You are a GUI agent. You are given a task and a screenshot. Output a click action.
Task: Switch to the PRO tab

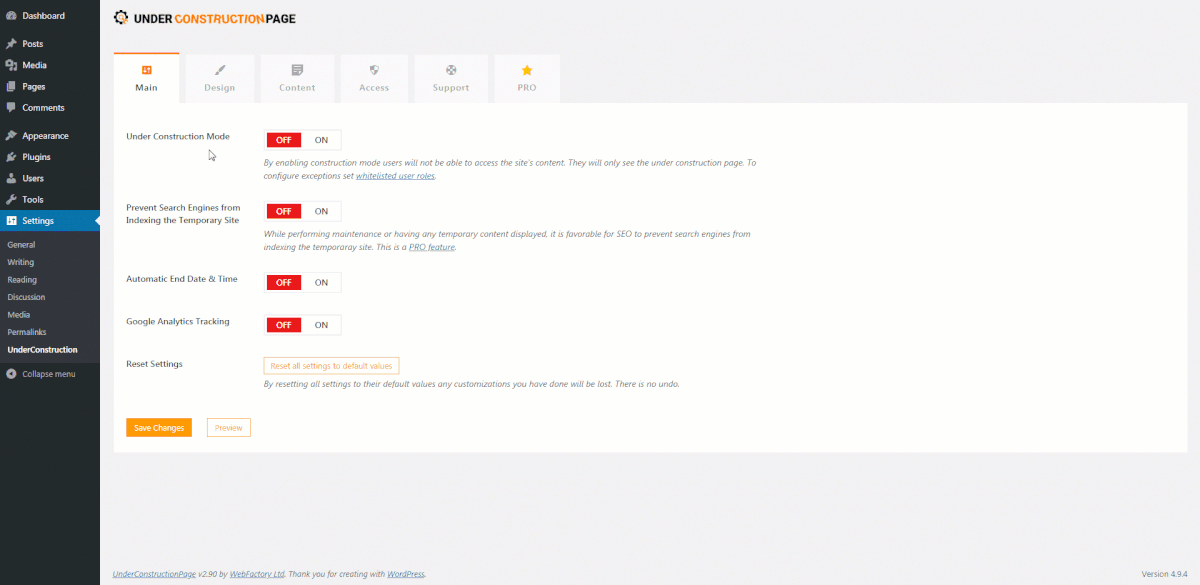tap(527, 79)
